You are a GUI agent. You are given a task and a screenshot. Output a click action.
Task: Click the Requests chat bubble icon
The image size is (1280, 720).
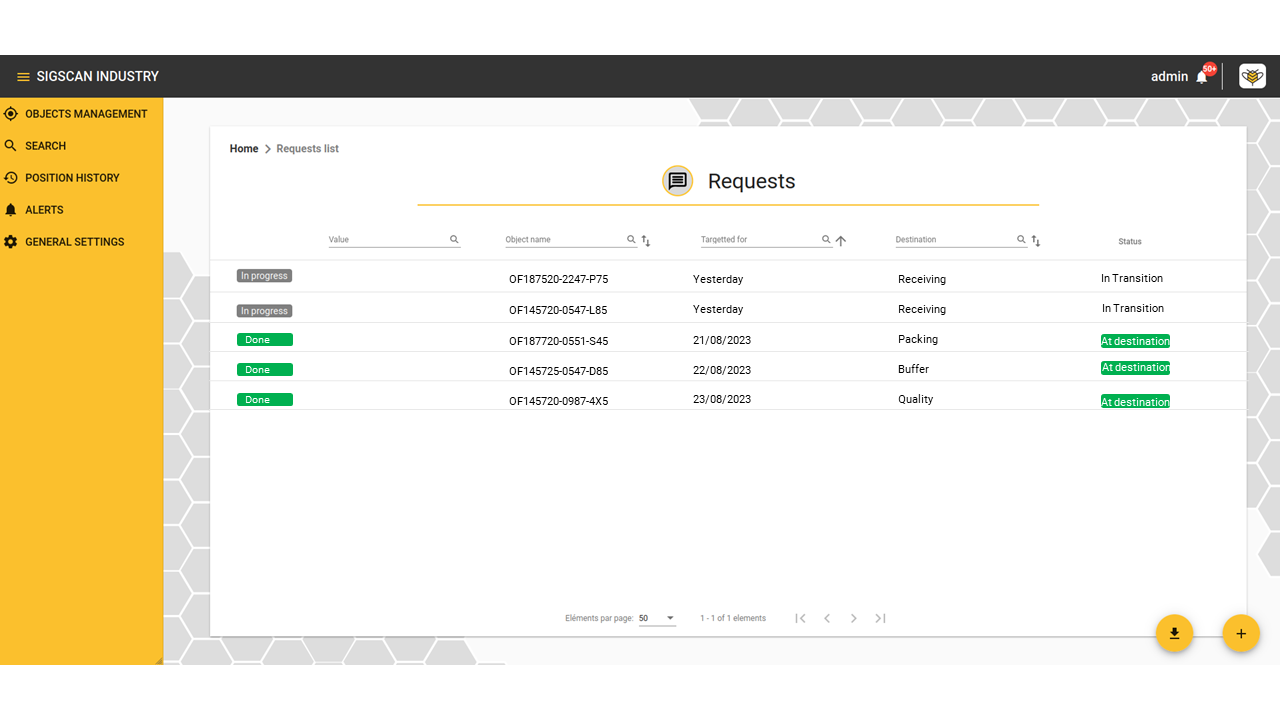(678, 181)
